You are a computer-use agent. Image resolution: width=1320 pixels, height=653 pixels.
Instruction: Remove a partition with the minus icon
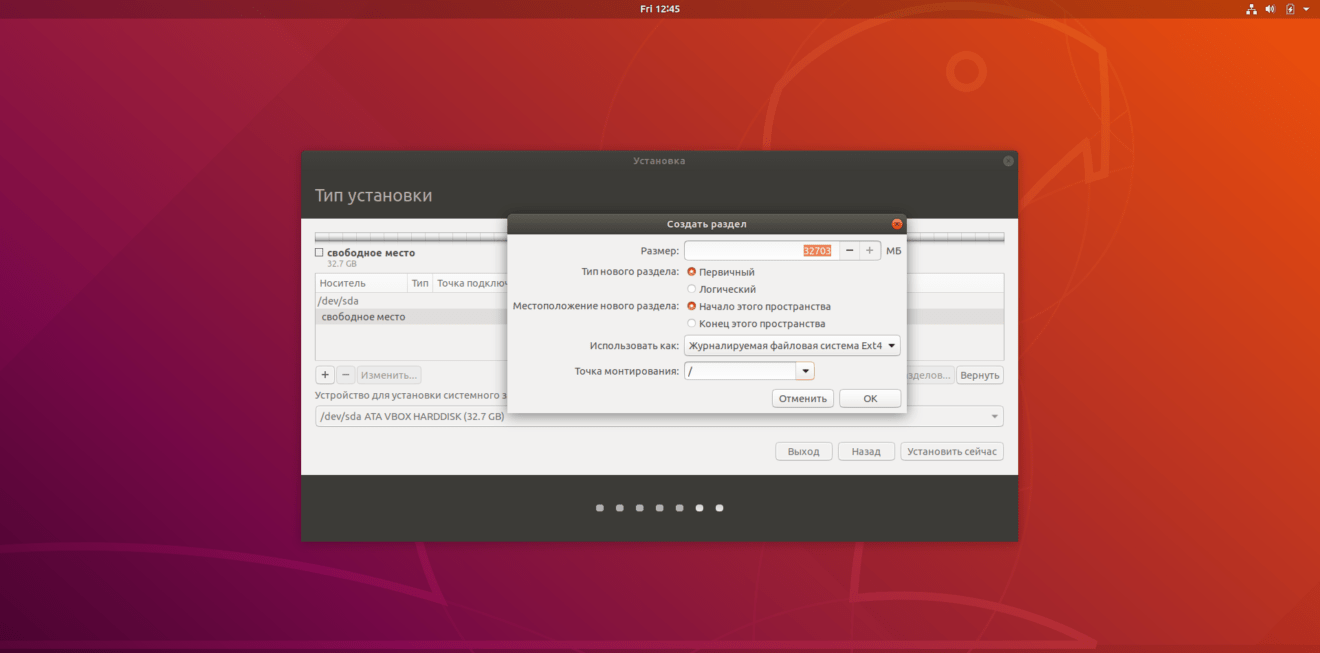pyautogui.click(x=346, y=374)
